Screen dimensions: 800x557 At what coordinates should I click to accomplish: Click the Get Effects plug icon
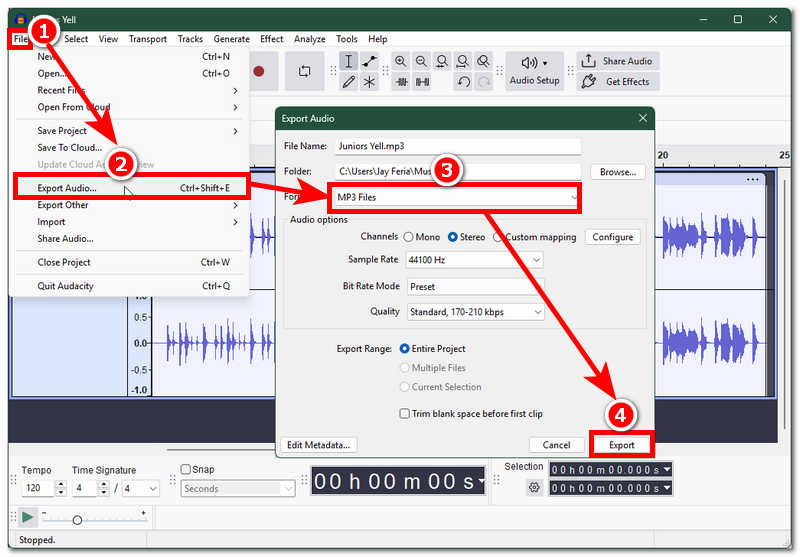point(589,82)
